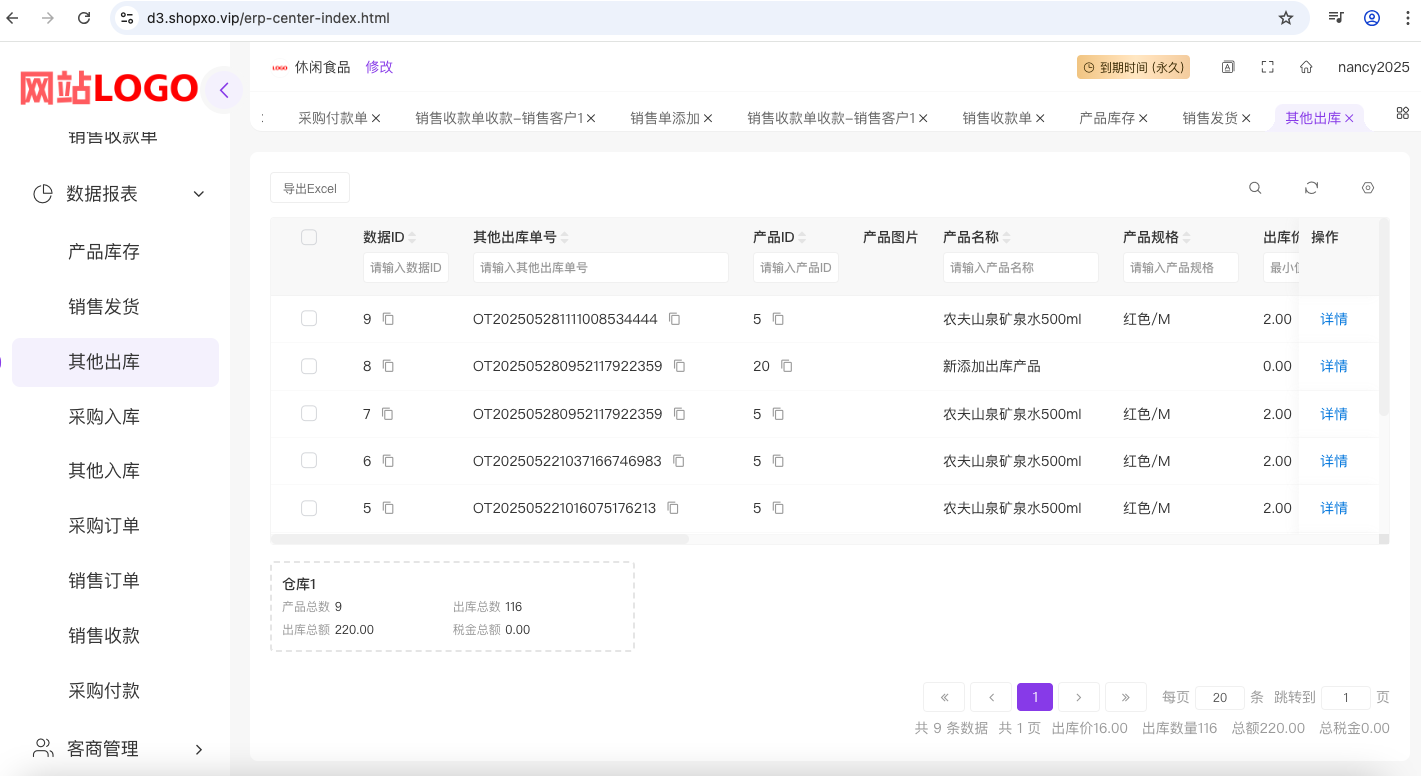Copy product ID in data ID 9 row
The image size is (1421, 776).
click(x=778, y=319)
